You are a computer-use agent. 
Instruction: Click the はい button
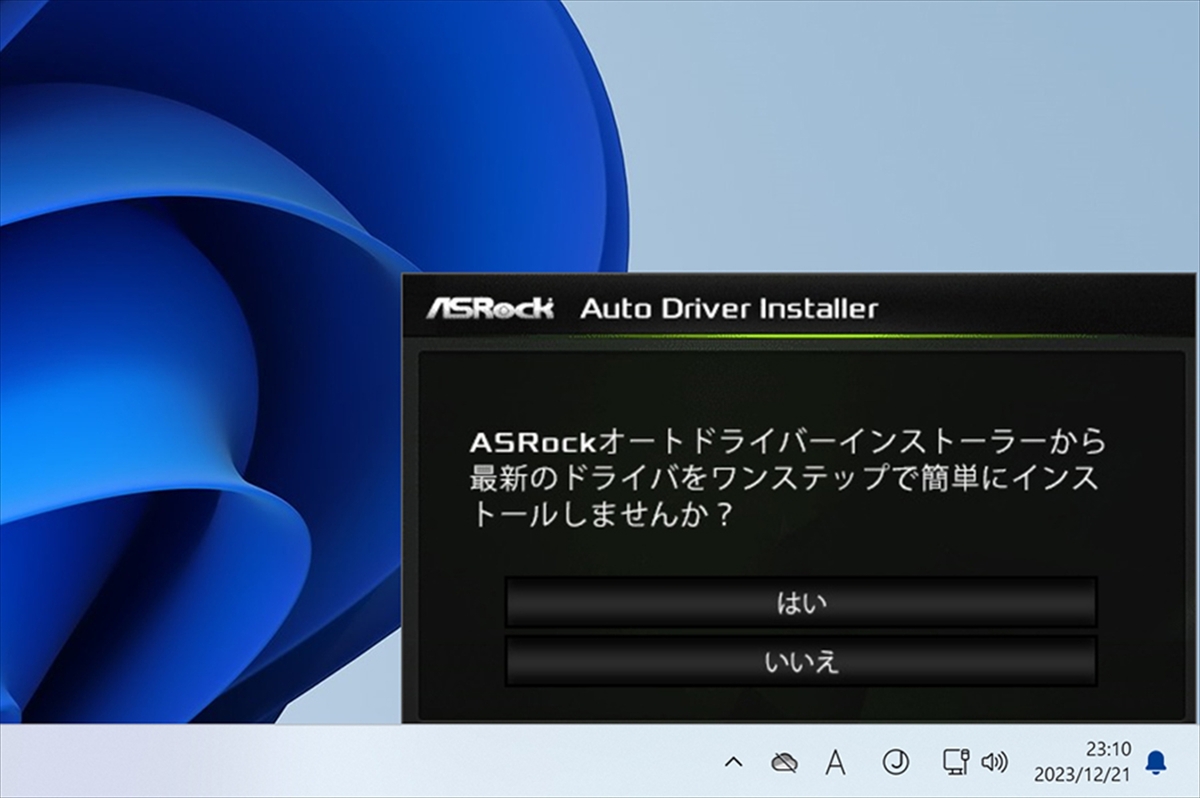click(x=800, y=603)
